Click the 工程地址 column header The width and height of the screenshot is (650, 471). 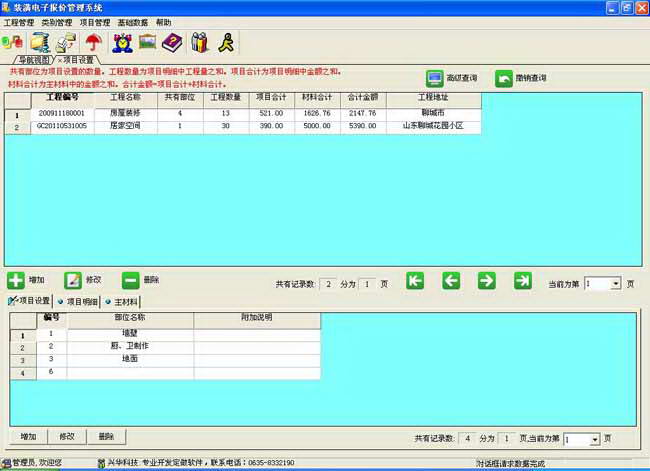tap(434, 98)
